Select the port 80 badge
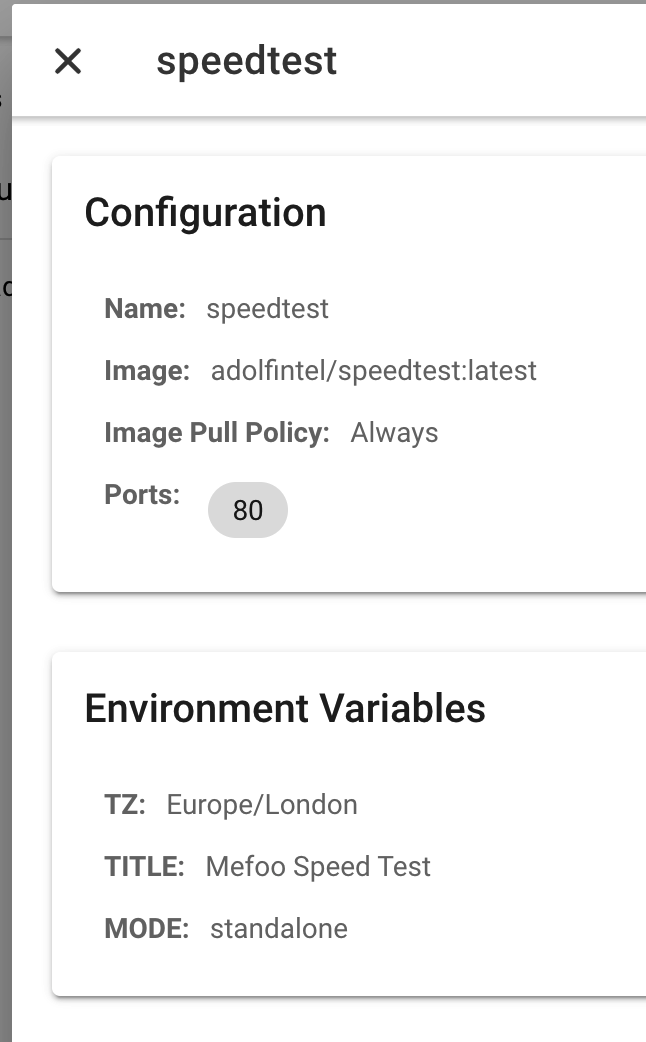This screenshot has width=646, height=1042. 248,510
